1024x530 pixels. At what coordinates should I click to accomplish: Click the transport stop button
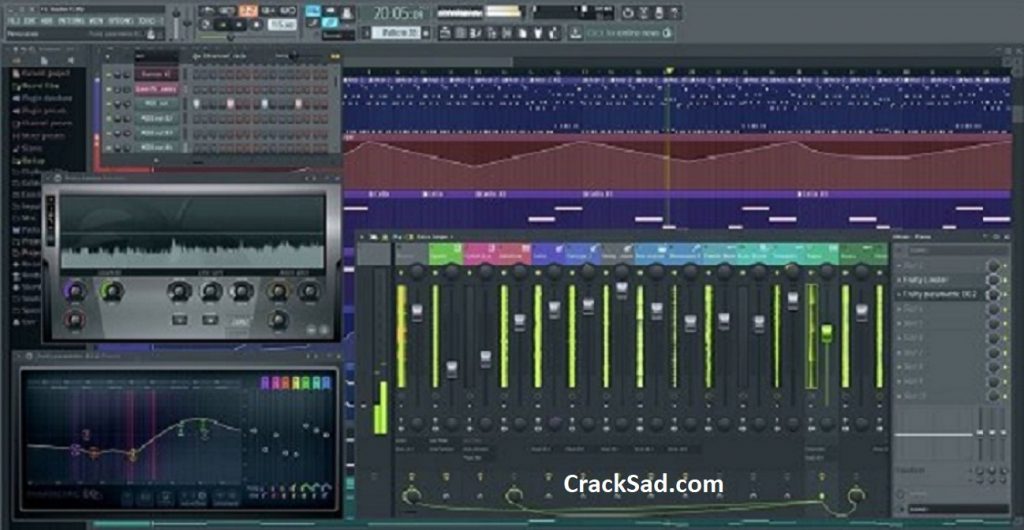point(239,24)
